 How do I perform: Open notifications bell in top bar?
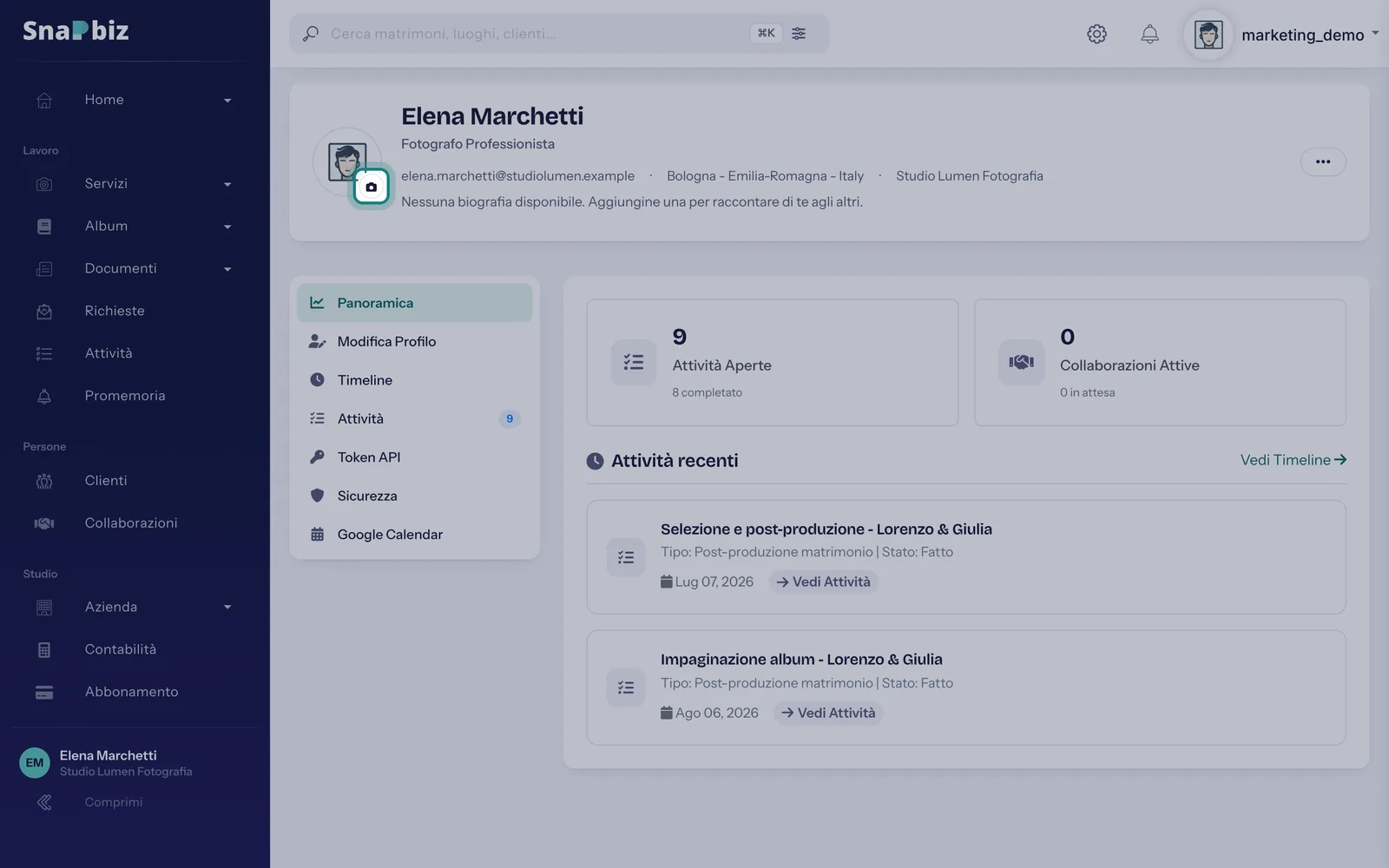[1149, 34]
